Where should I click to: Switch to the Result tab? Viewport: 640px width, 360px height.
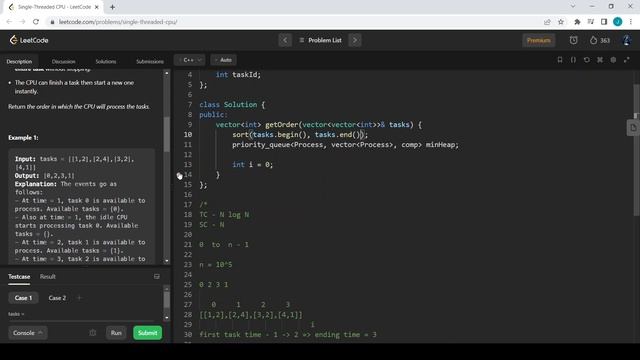coord(48,277)
